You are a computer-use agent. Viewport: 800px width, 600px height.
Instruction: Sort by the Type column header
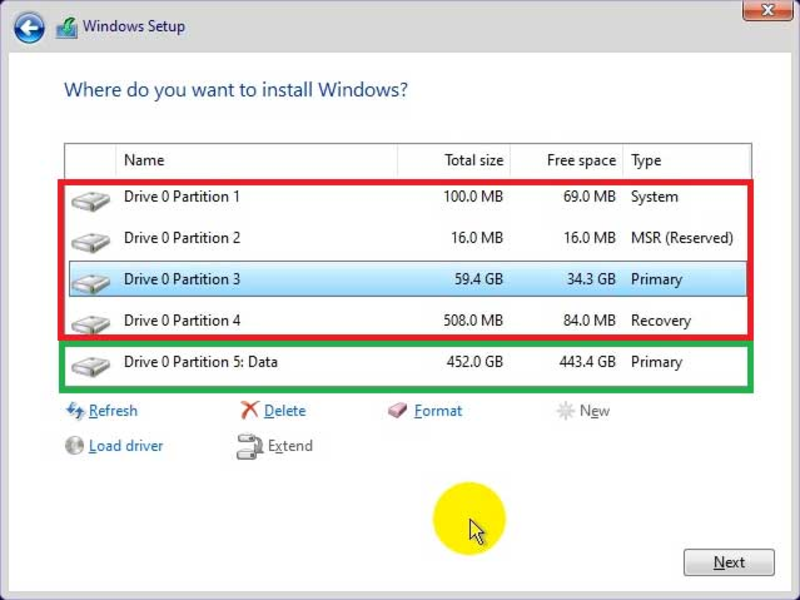pos(687,160)
